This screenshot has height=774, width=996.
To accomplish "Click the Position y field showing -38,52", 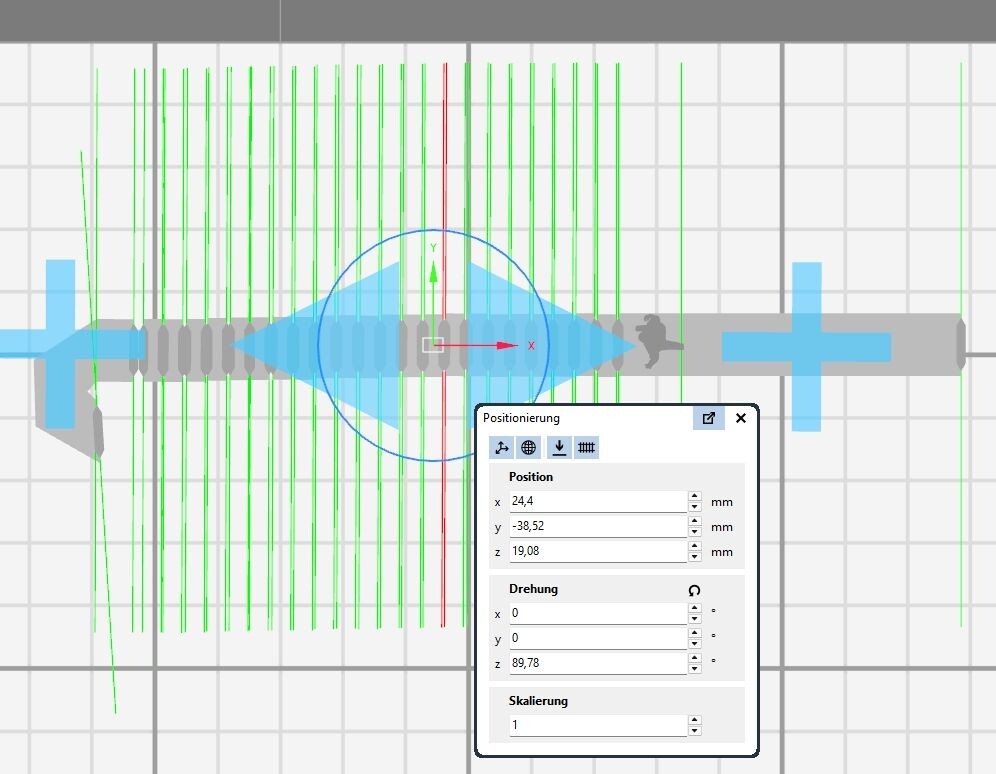I will [598, 526].
